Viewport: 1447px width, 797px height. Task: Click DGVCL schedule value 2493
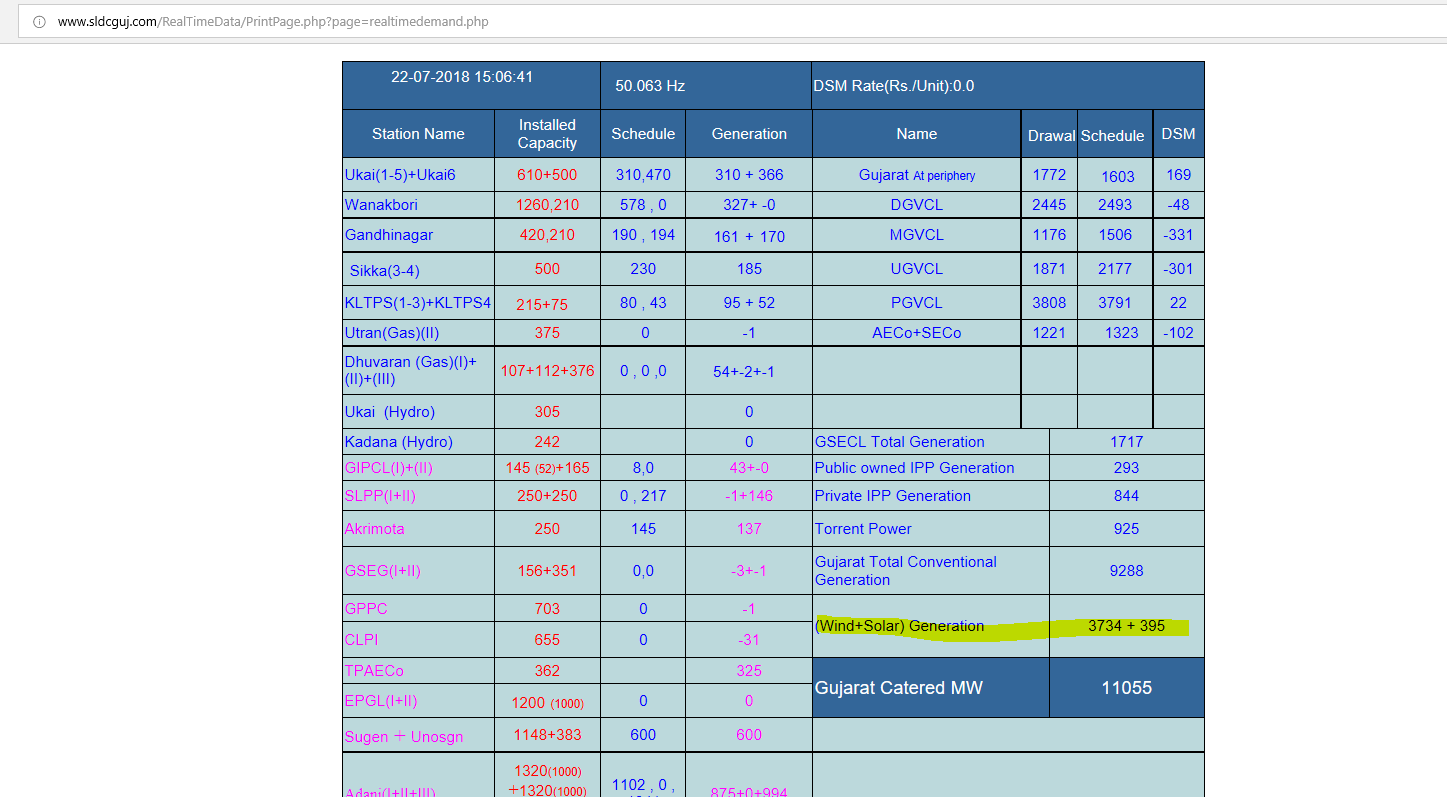(x=1115, y=205)
